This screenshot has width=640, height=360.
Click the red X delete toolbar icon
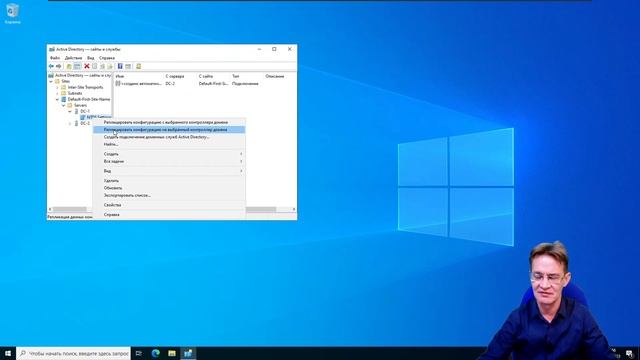tap(87, 66)
